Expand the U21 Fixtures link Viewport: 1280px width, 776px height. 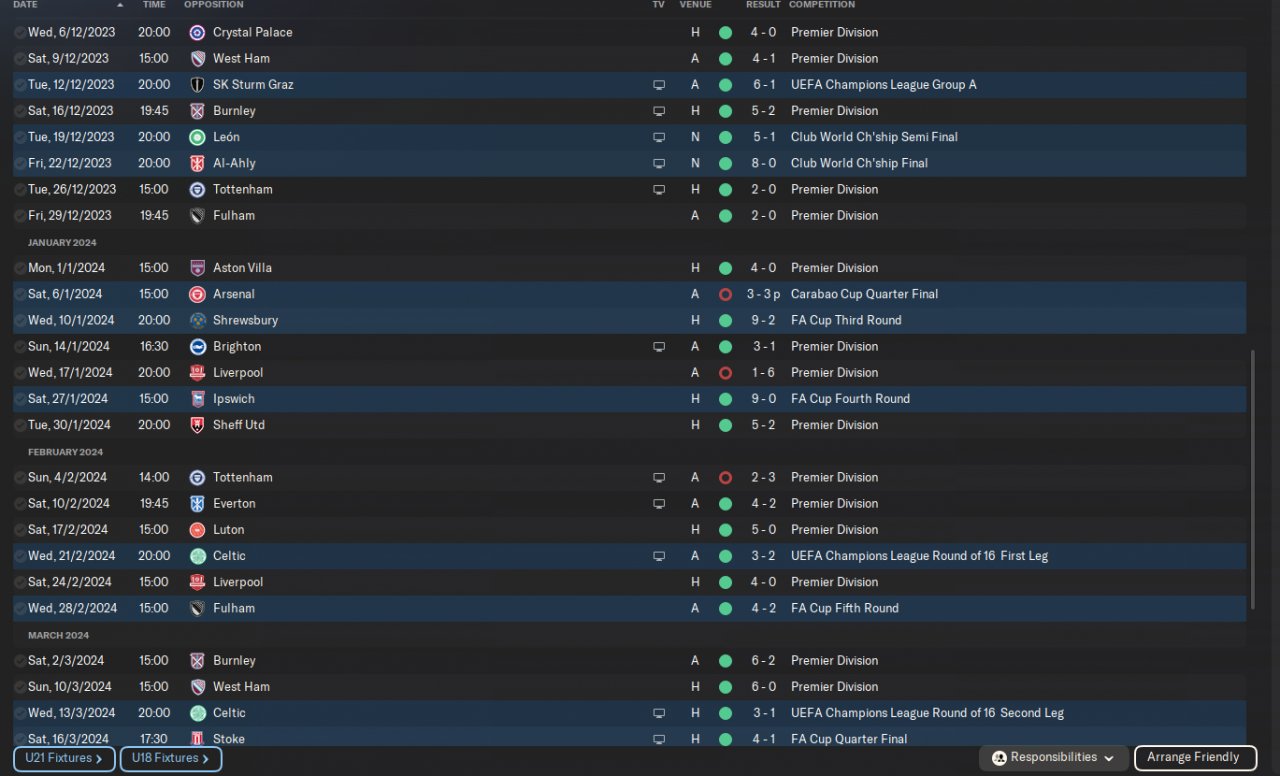(64, 758)
